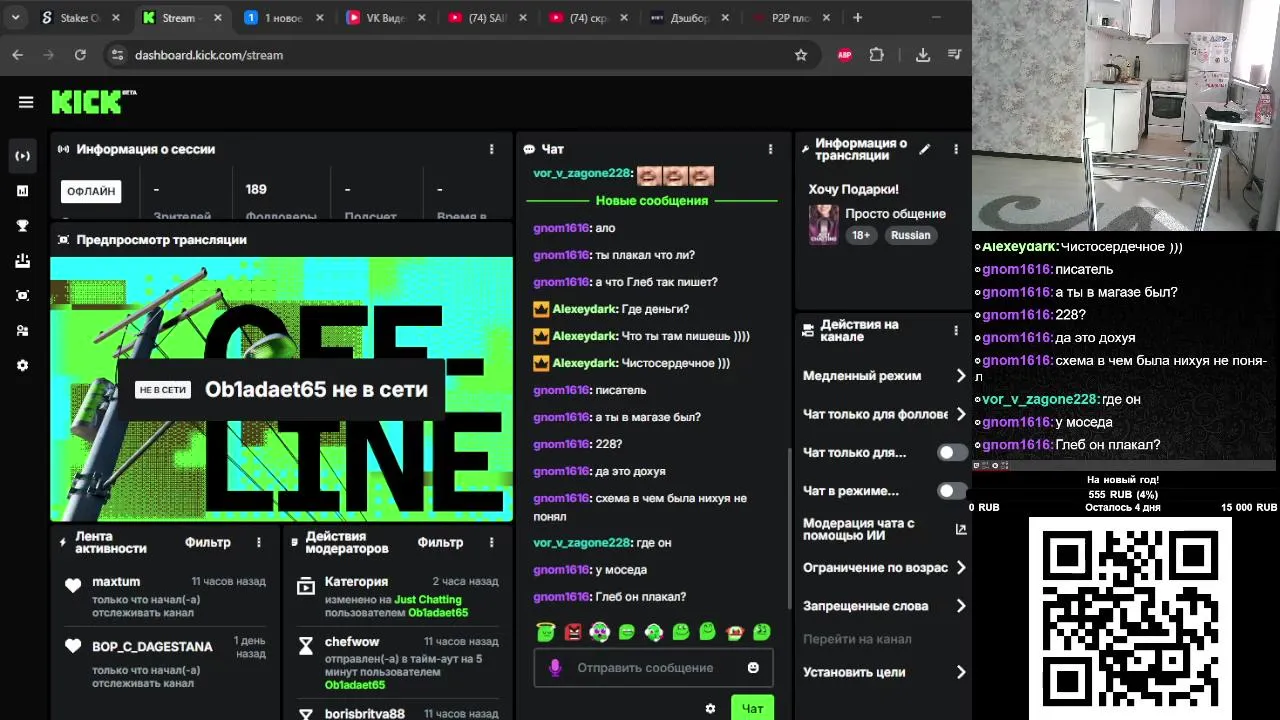Click the Перейти на канал link
The width and height of the screenshot is (1280, 720).
[857, 639]
